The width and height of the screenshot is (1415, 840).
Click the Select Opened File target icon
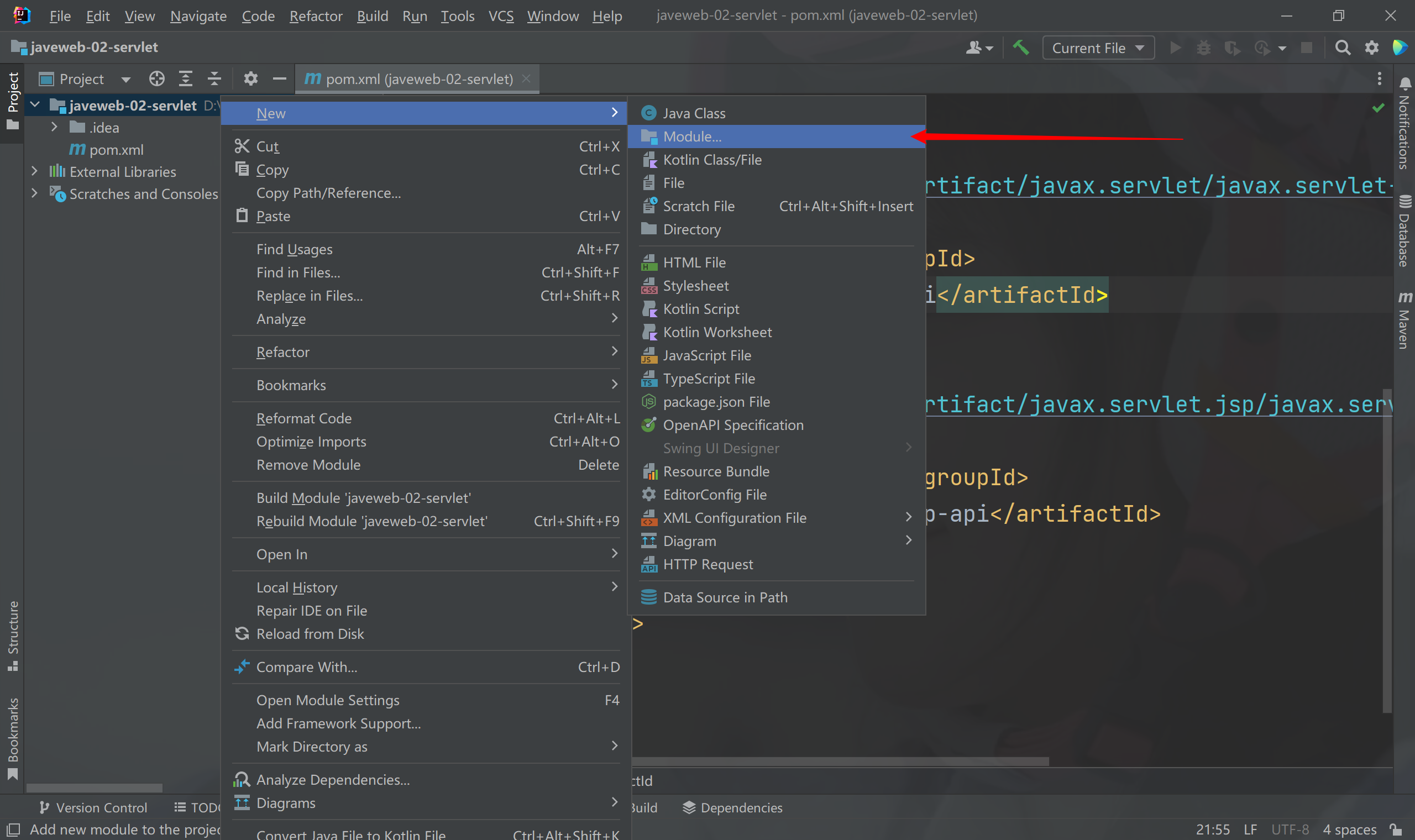[157, 78]
